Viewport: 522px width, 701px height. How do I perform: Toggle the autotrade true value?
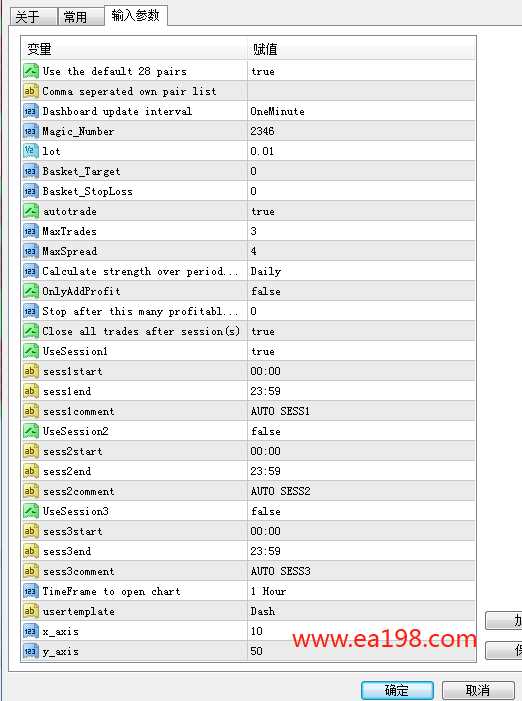(361, 211)
